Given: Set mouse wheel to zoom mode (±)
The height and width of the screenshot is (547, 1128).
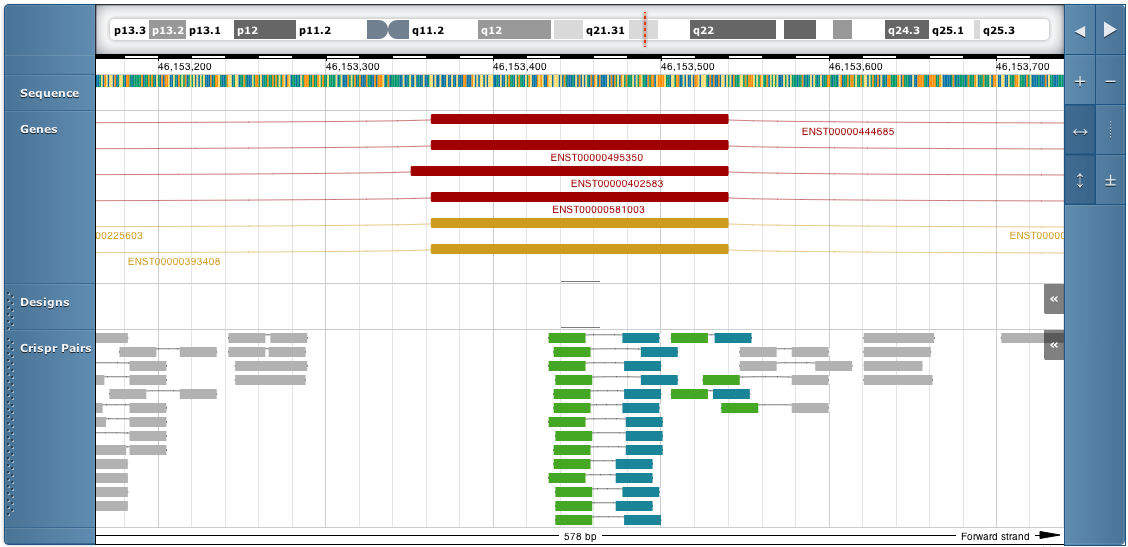Looking at the screenshot, I should 1110,181.
